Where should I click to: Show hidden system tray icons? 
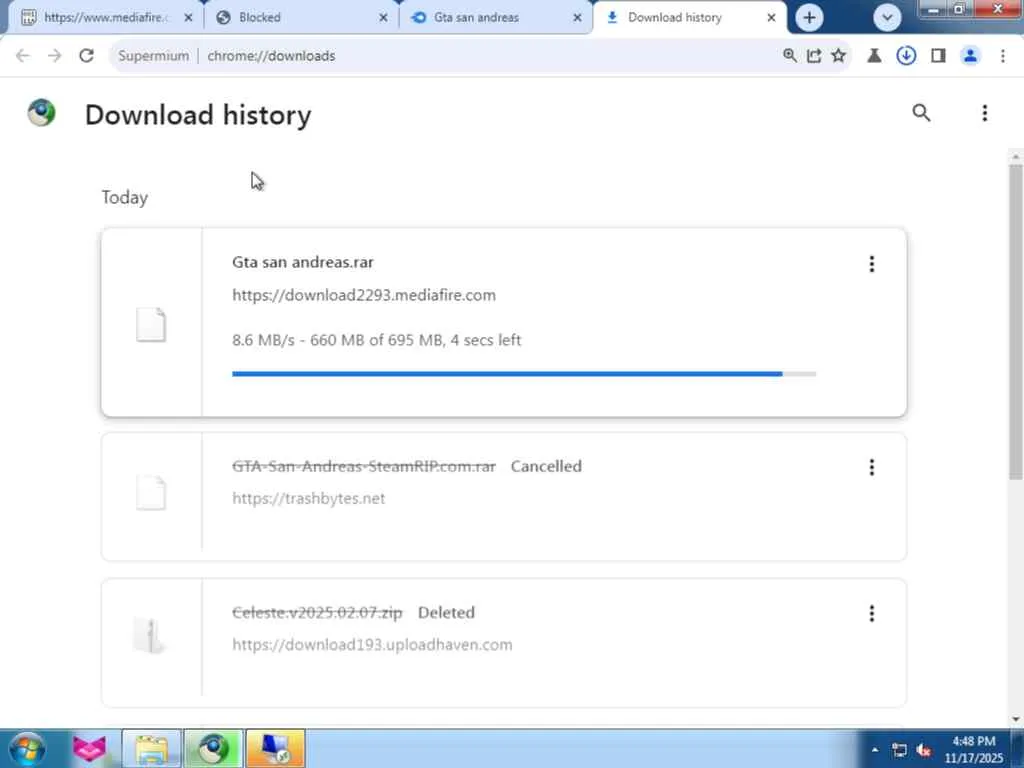tap(874, 750)
